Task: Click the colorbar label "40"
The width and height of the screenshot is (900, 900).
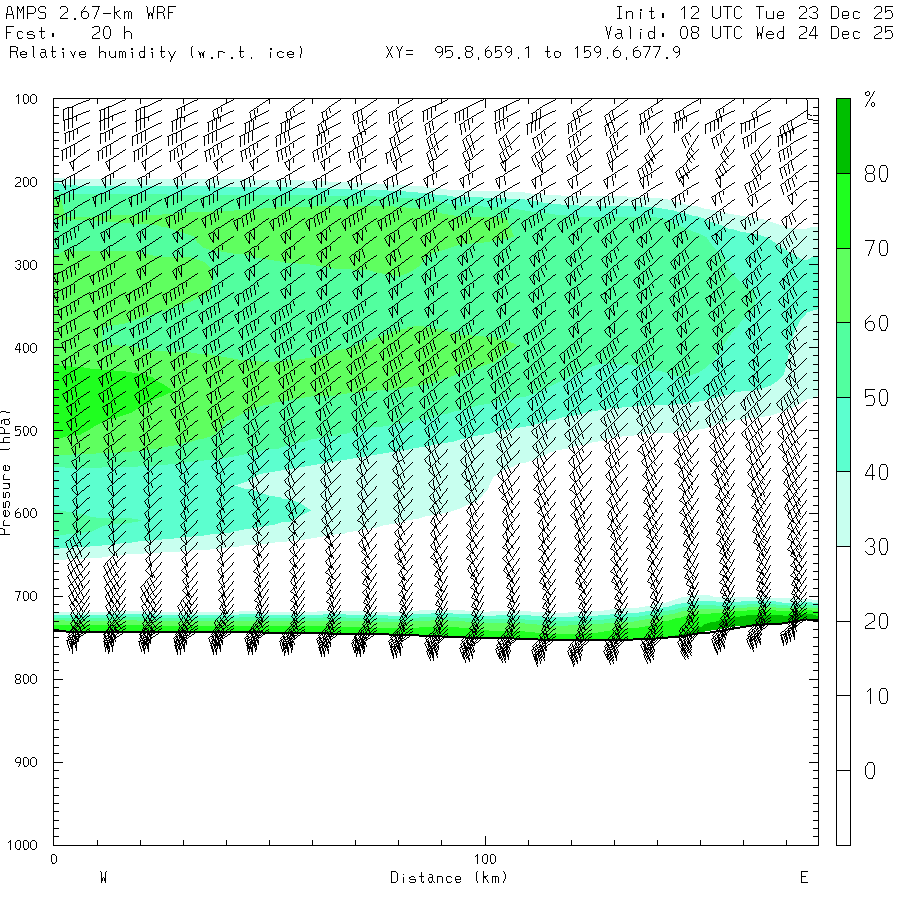Action: click(x=876, y=472)
